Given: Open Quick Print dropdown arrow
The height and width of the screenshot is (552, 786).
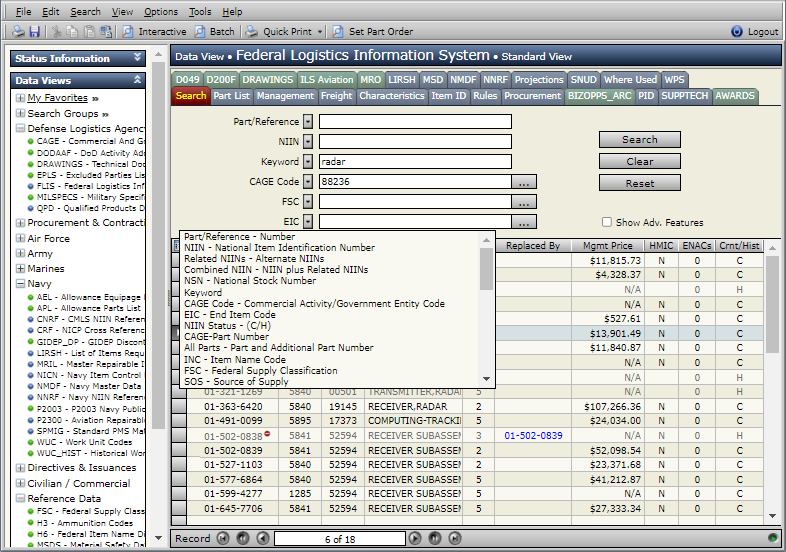Looking at the screenshot, I should tap(320, 32).
